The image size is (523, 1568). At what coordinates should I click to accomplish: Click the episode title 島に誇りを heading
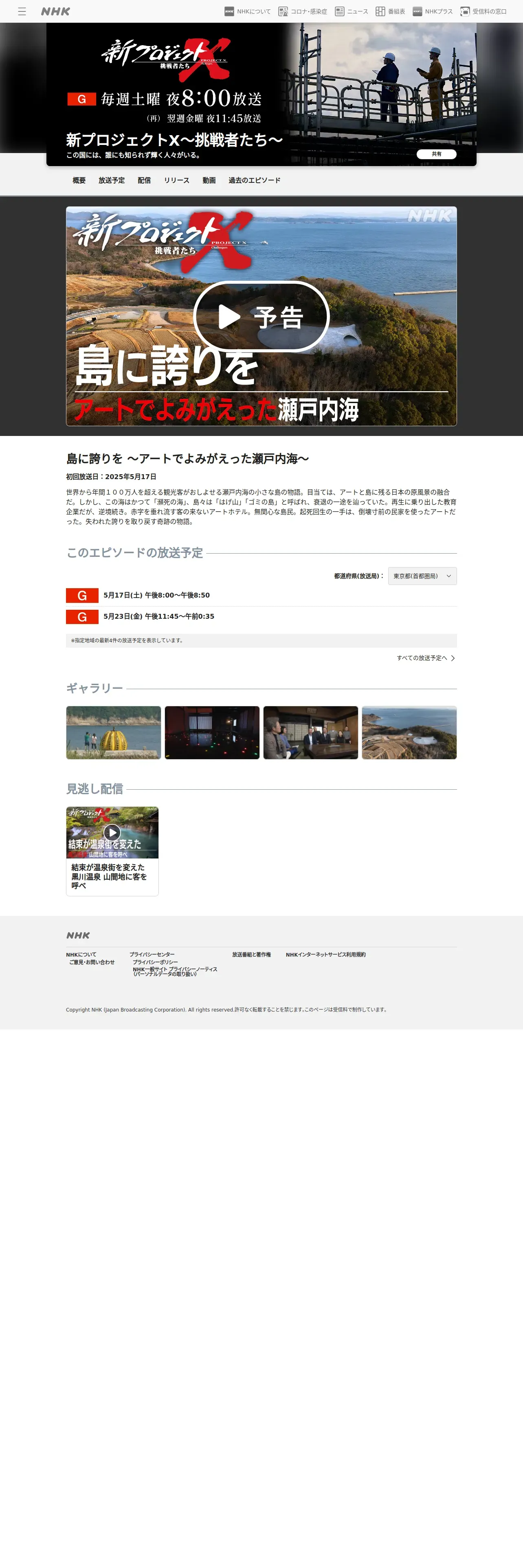[187, 458]
